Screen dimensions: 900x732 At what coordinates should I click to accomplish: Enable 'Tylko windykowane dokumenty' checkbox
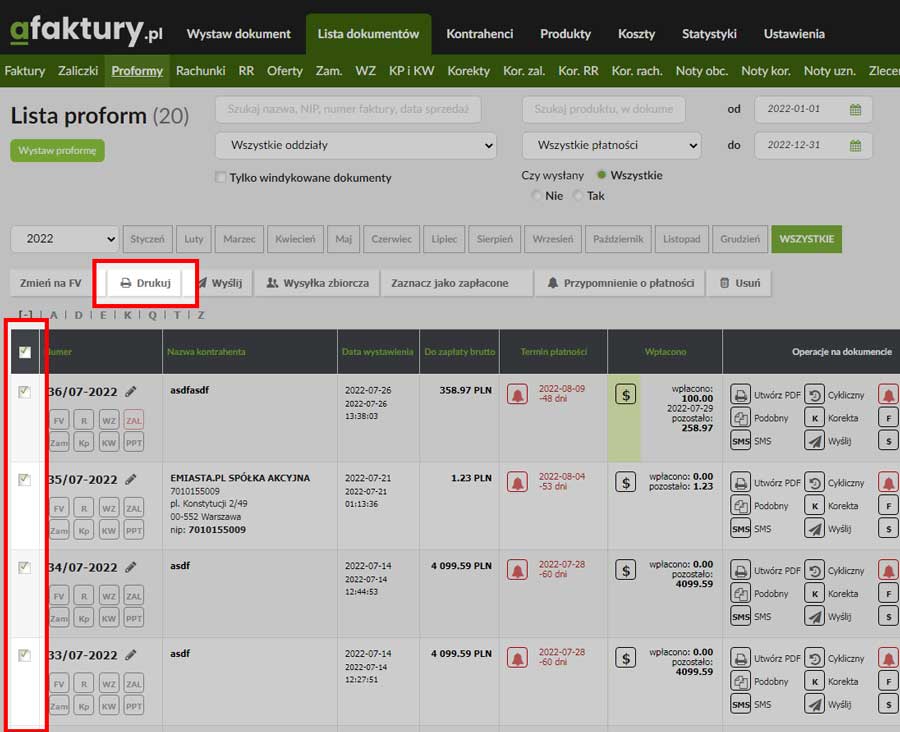click(x=221, y=178)
